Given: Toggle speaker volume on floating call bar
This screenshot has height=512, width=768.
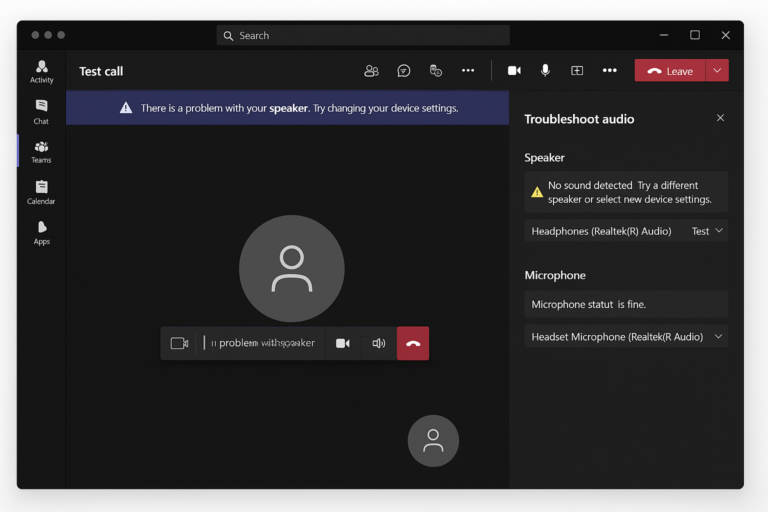Looking at the screenshot, I should pyautogui.click(x=379, y=343).
